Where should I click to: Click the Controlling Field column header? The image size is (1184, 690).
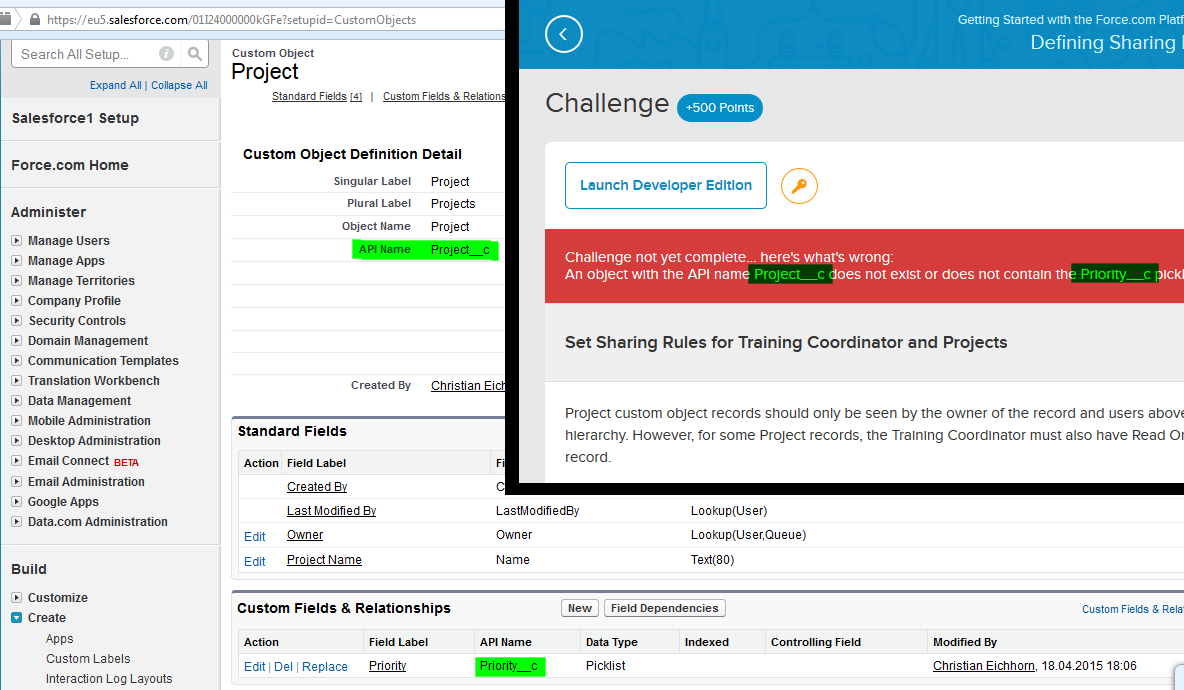pos(816,642)
